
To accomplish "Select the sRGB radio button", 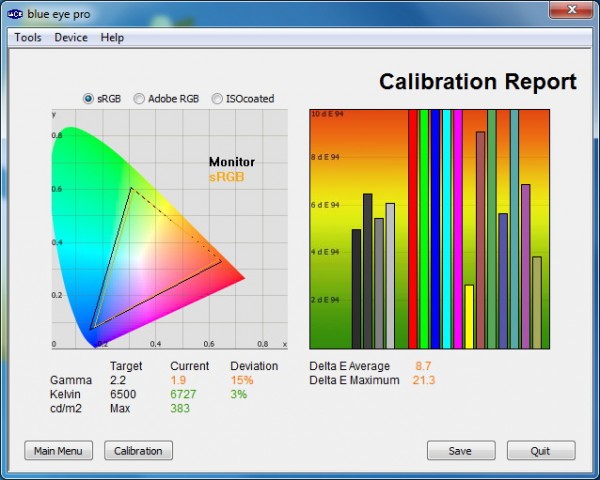I will click(88, 99).
